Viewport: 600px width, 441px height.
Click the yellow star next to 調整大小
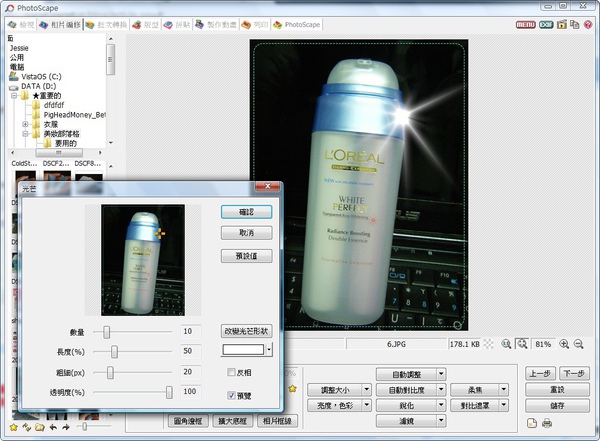[293, 389]
